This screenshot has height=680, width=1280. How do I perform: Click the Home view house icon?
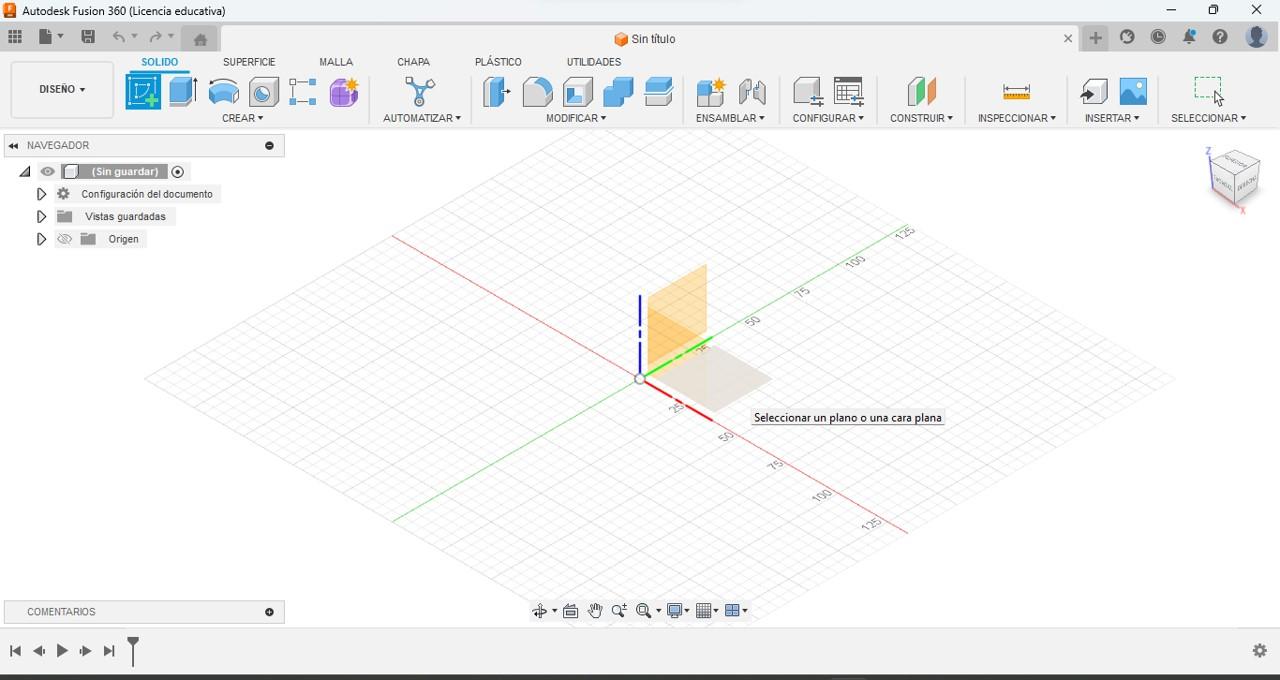click(x=200, y=39)
